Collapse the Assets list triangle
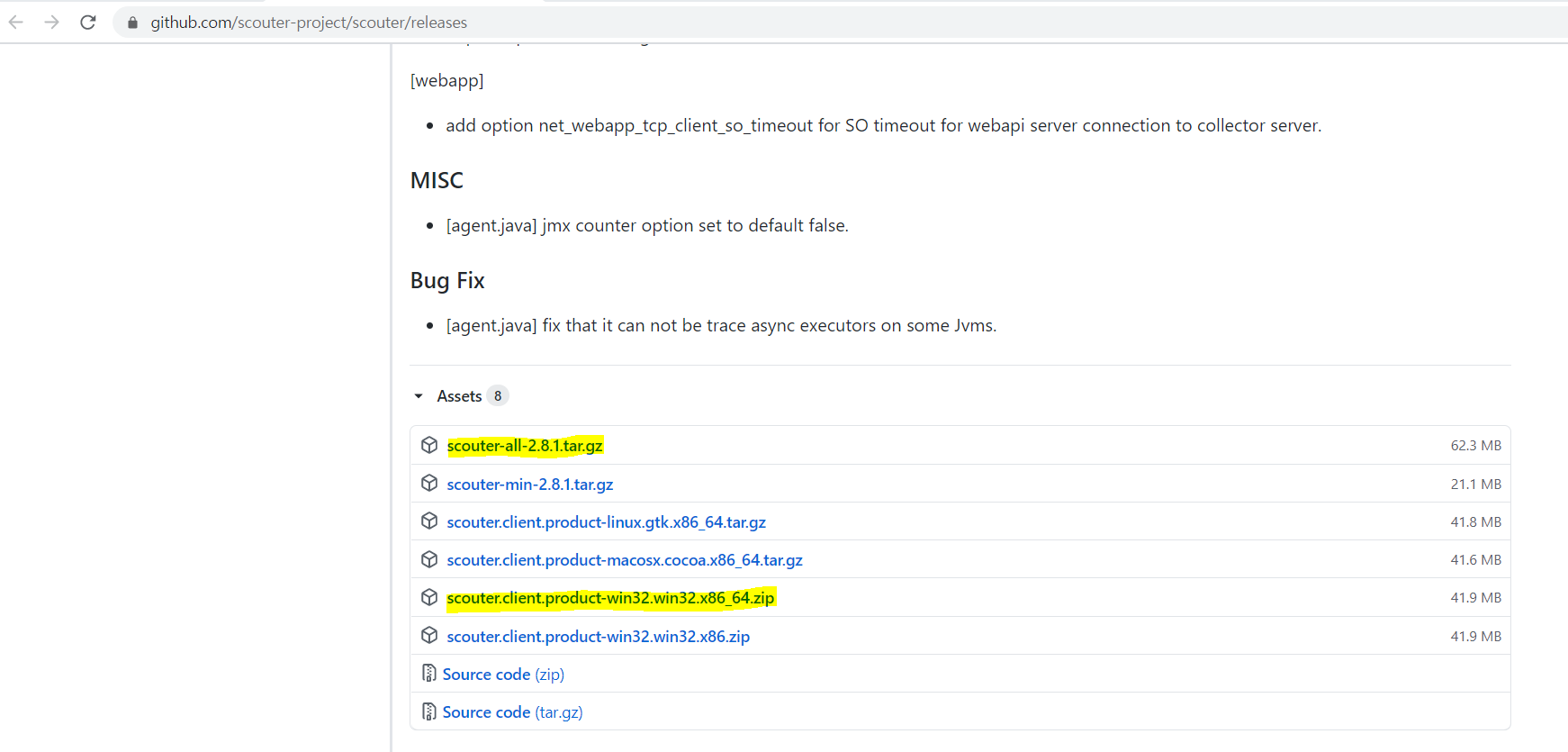 [419, 396]
